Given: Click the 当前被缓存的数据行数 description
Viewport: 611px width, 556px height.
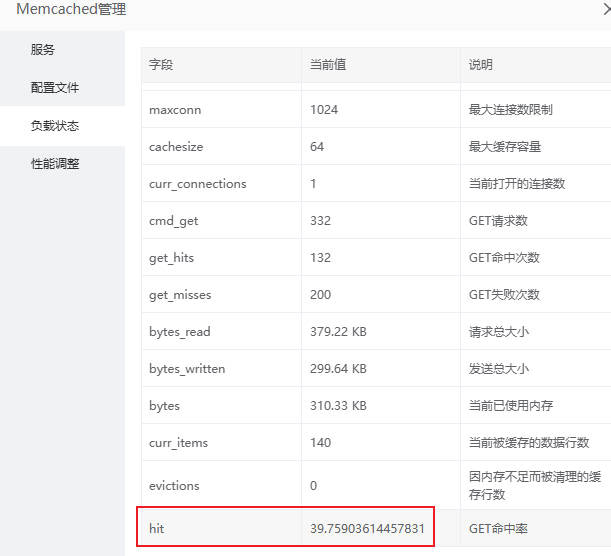Looking at the screenshot, I should click(x=529, y=443).
